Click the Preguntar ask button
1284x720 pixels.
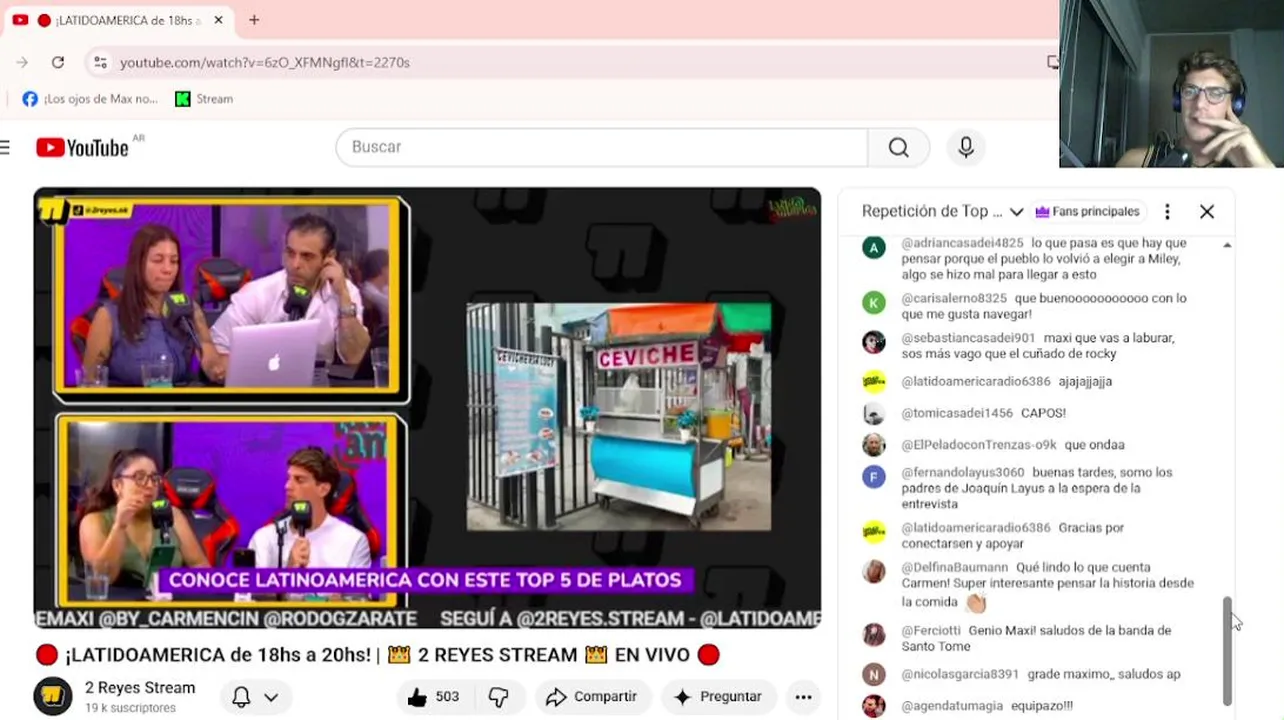click(717, 697)
